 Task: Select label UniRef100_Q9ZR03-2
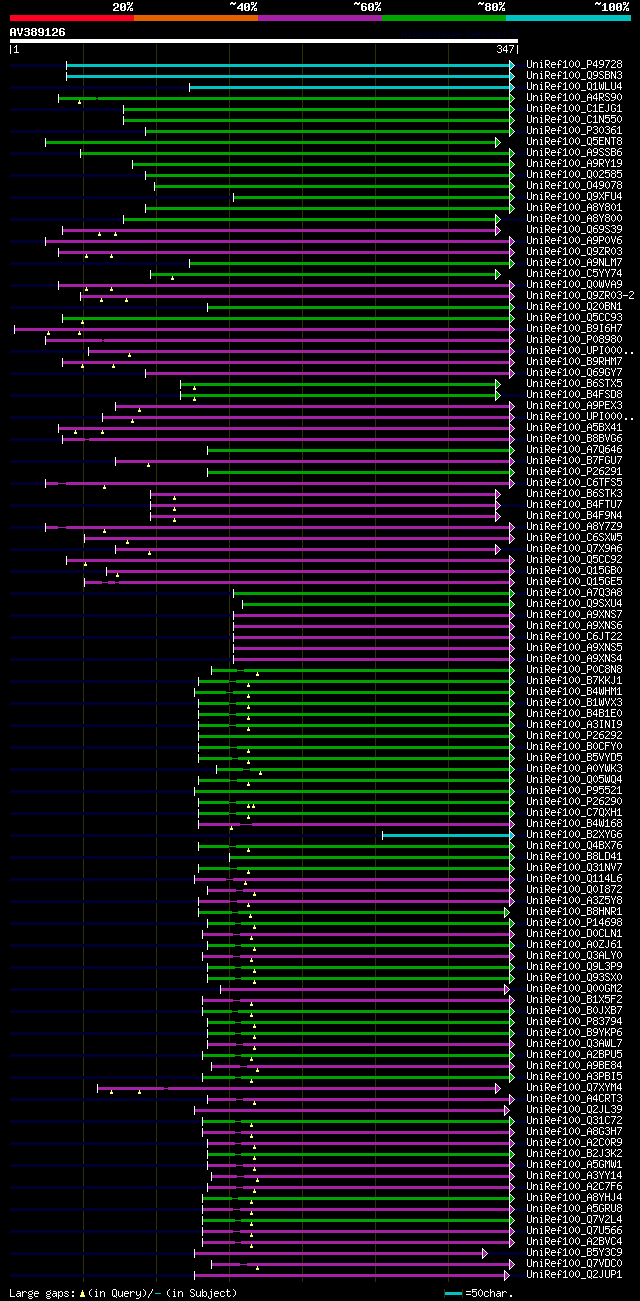(x=580, y=296)
